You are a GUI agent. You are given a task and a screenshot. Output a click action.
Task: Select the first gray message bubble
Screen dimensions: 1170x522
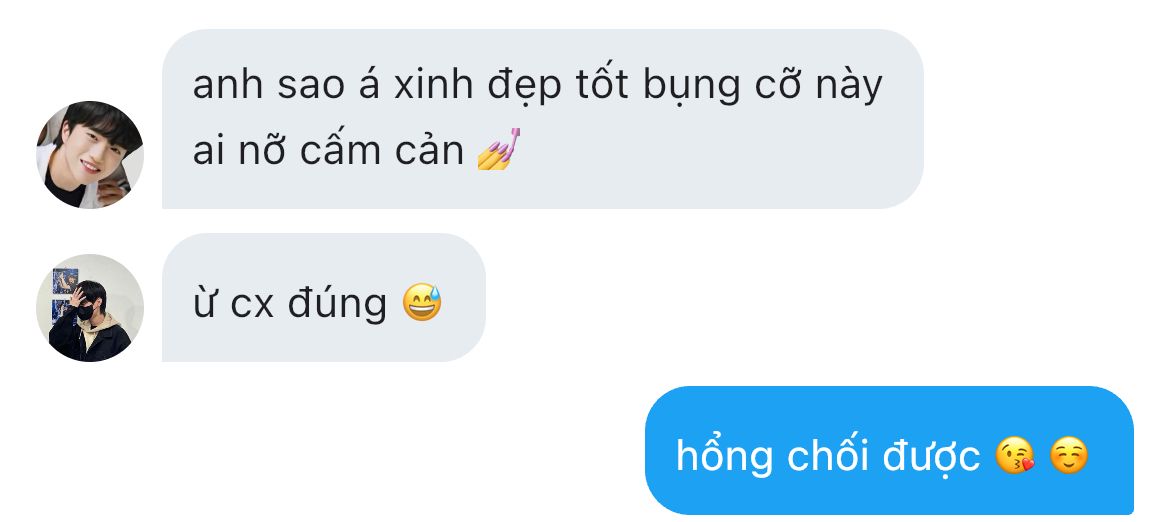point(542,119)
